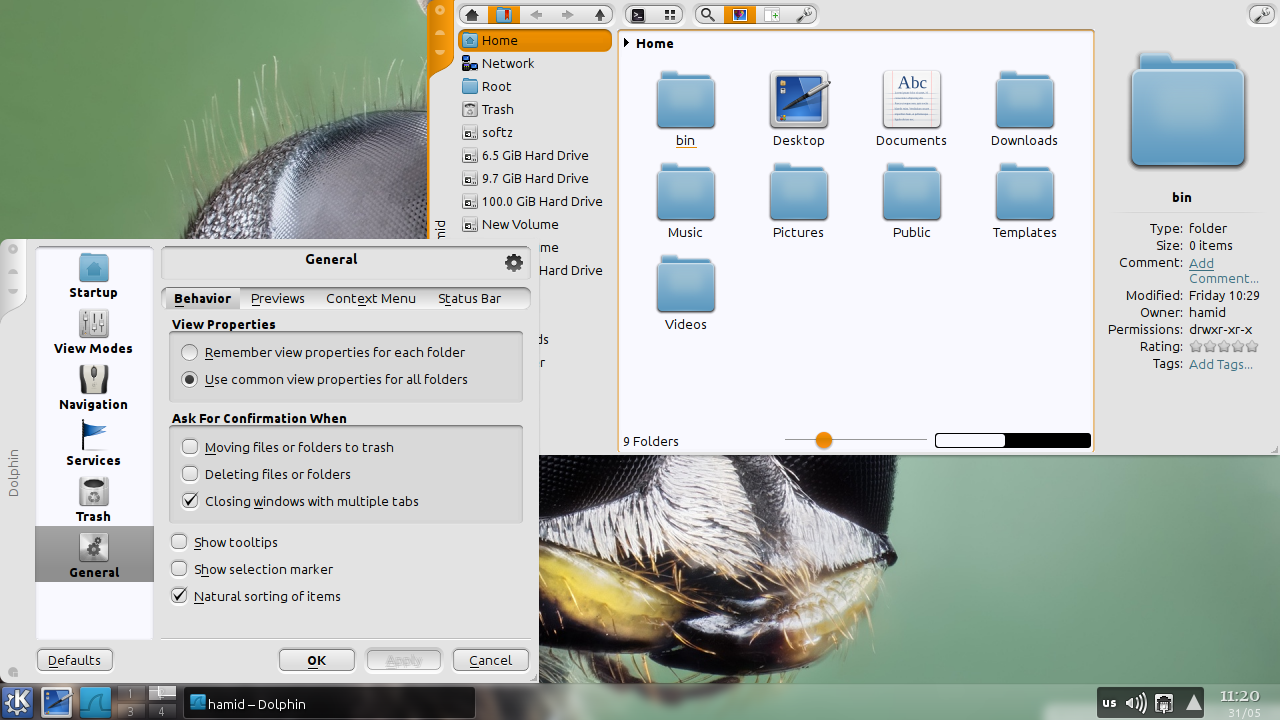This screenshot has height=720, width=1280.
Task: Switch to virtual desktop 3 in the pager
Action: [x=131, y=711]
